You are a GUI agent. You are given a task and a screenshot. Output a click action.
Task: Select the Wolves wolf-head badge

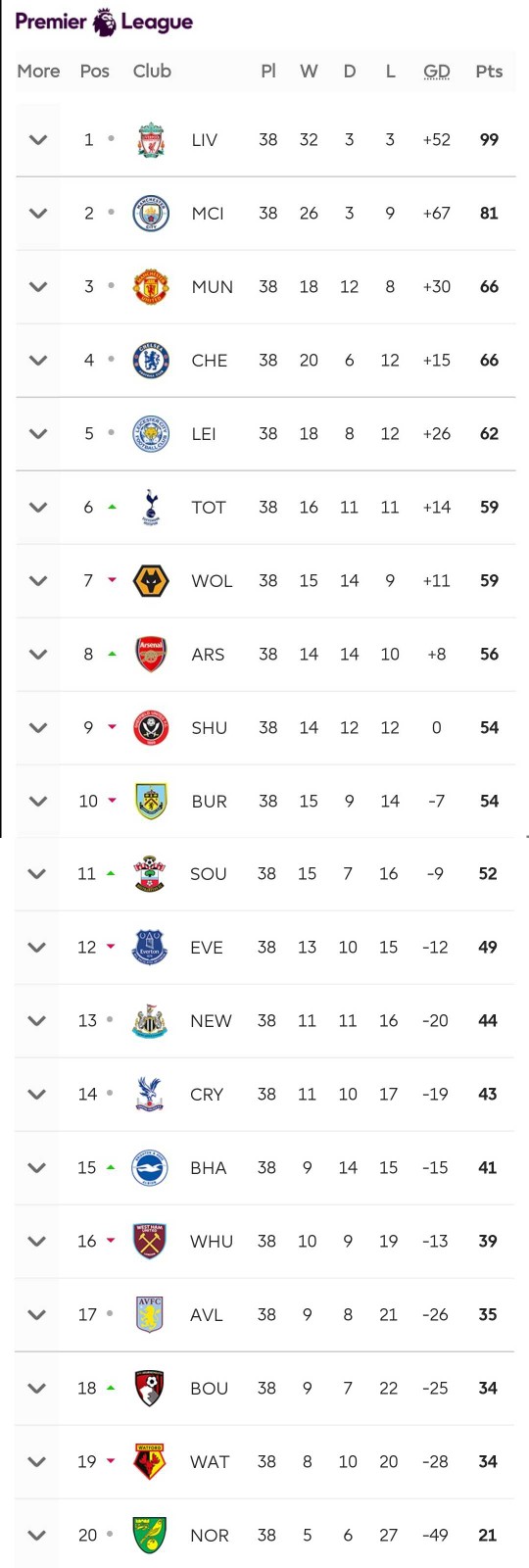click(151, 581)
